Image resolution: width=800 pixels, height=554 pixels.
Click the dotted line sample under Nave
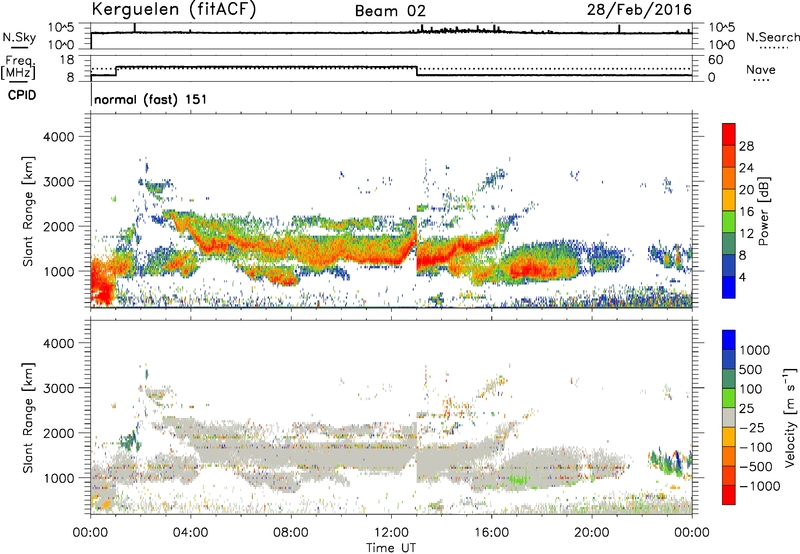[761, 81]
